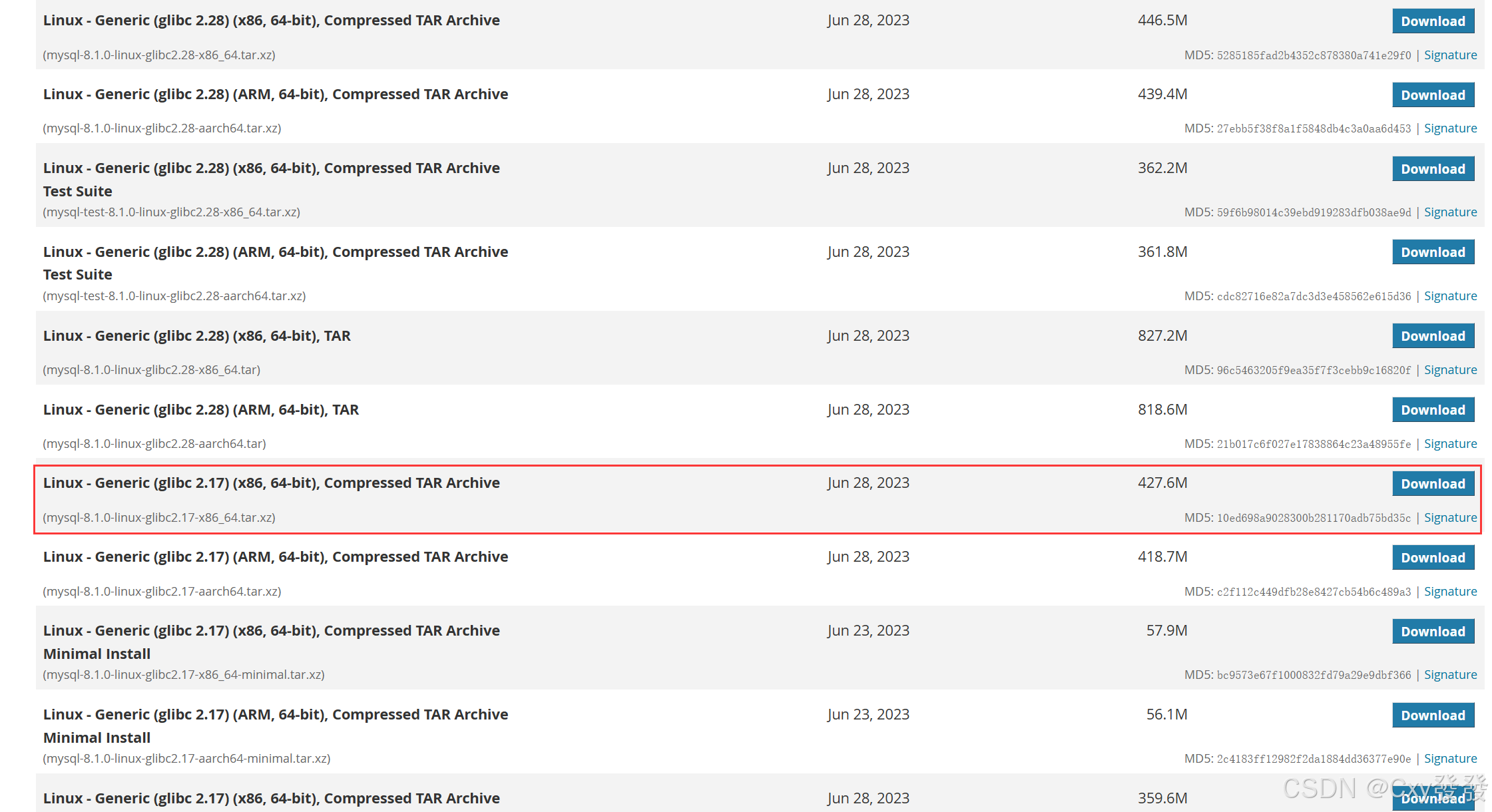Open Signature for the highlighted glibc2.17 x86_64 row
The image size is (1492, 812).
click(1449, 518)
